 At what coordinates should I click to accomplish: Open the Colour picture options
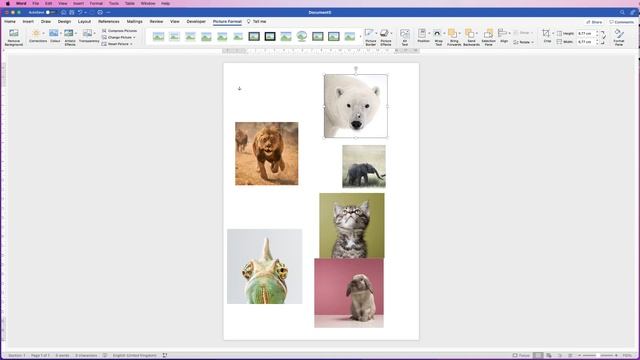[54, 36]
